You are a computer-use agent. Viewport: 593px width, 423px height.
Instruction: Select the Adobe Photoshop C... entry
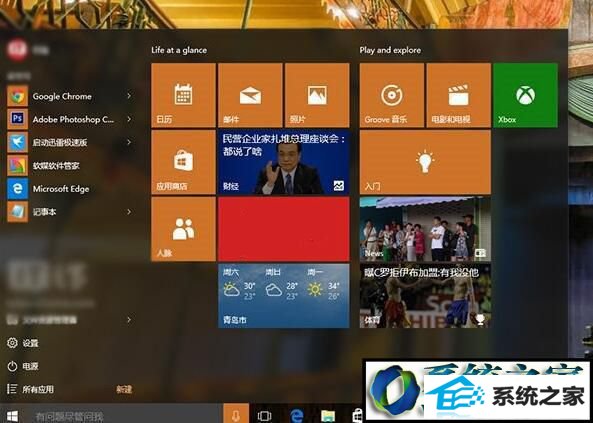tap(71, 119)
